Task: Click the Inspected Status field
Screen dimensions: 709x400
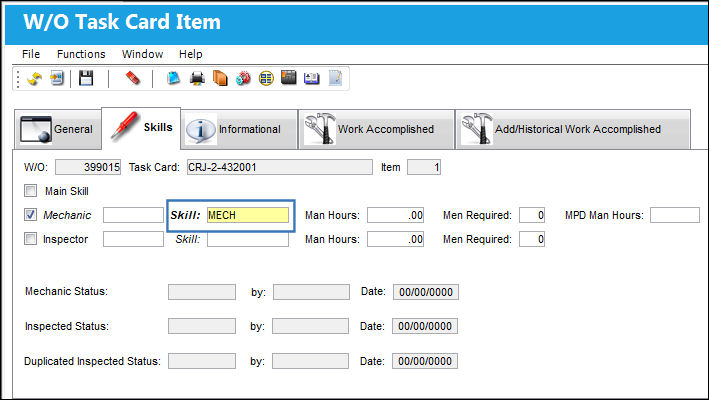Action: 202,326
